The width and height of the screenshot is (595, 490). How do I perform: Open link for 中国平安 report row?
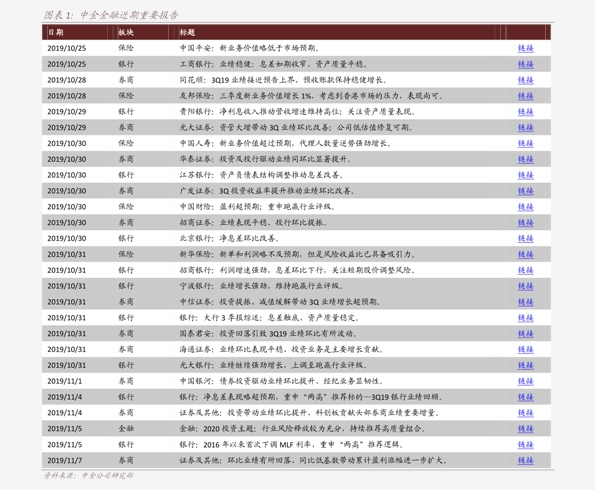coord(526,48)
